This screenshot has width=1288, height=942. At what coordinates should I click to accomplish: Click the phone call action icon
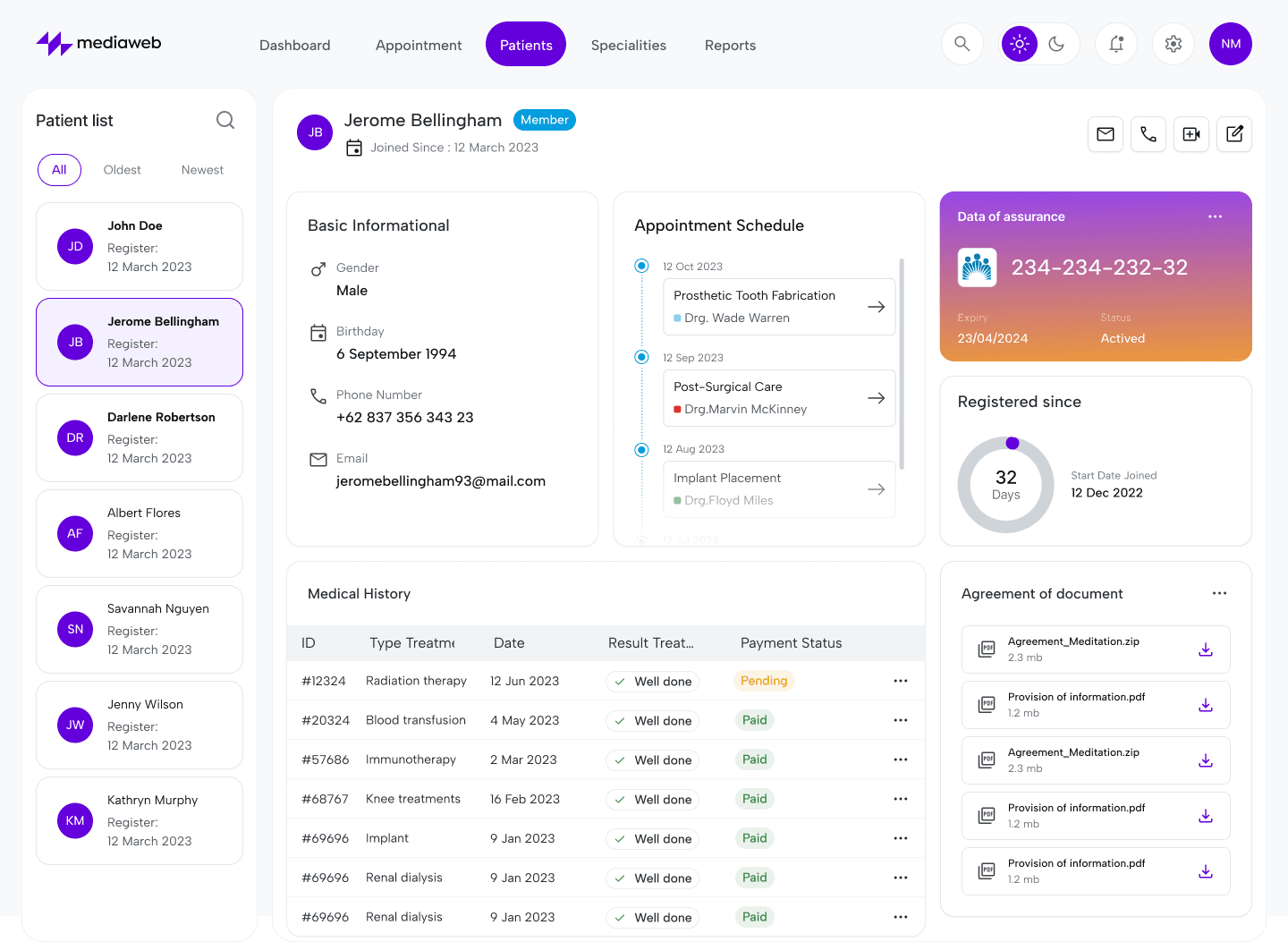(1148, 134)
